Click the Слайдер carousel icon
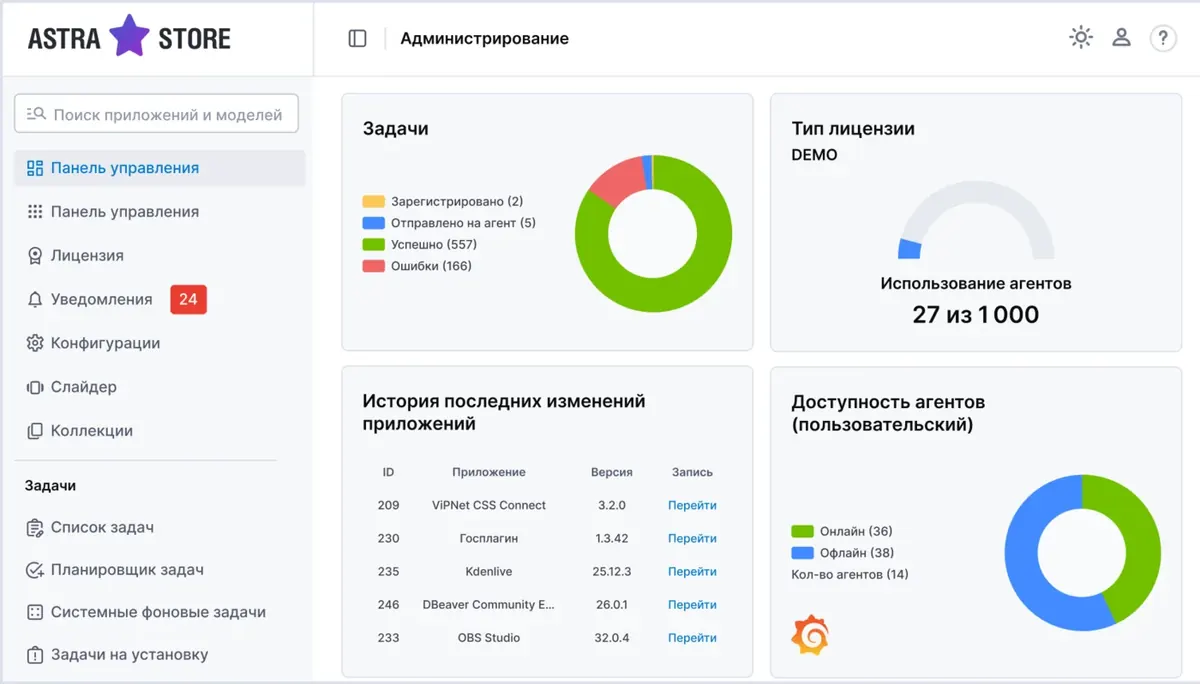 click(x=35, y=387)
